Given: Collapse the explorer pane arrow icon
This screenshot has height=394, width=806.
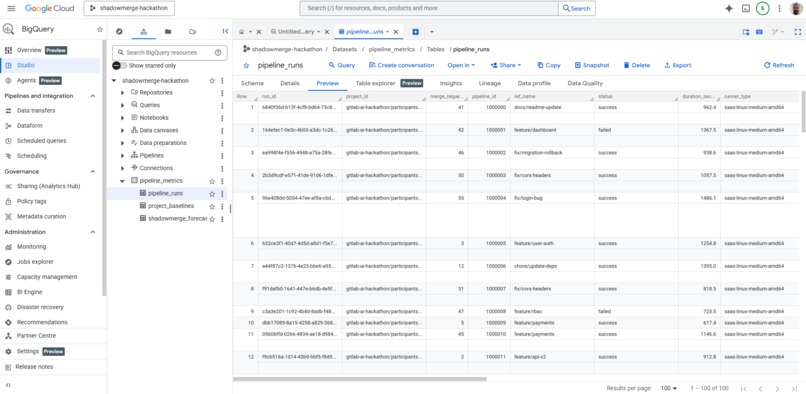Looking at the screenshot, I should point(225,31).
